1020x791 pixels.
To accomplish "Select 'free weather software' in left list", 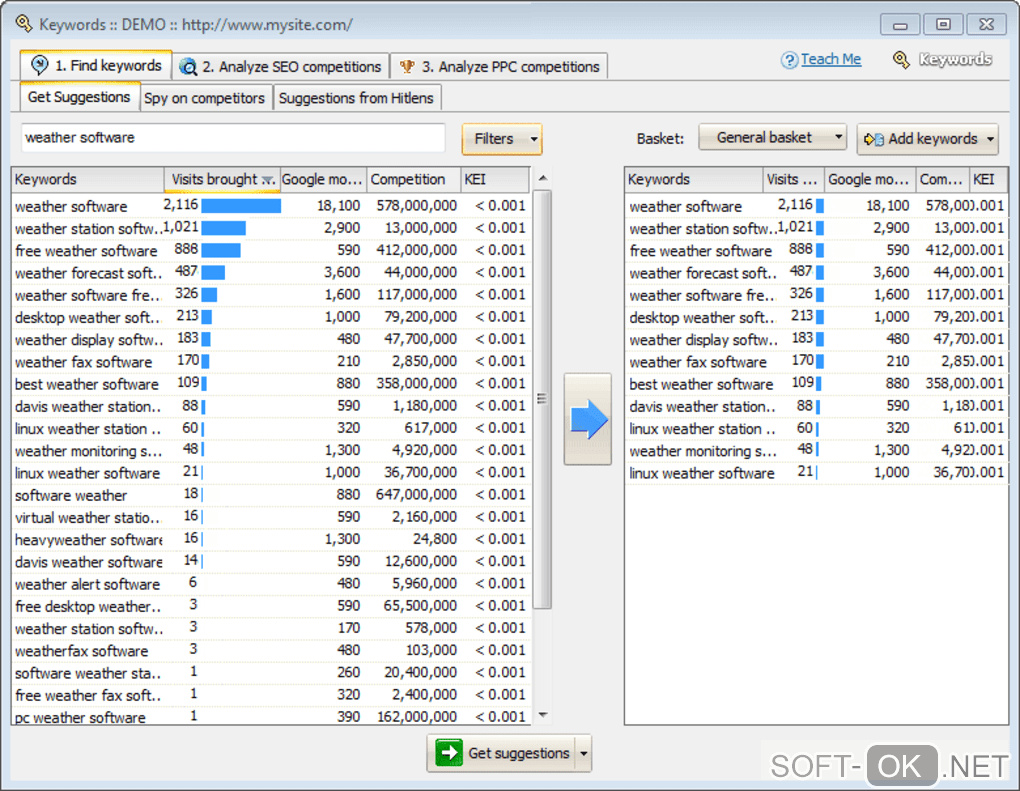I will (x=271, y=250).
